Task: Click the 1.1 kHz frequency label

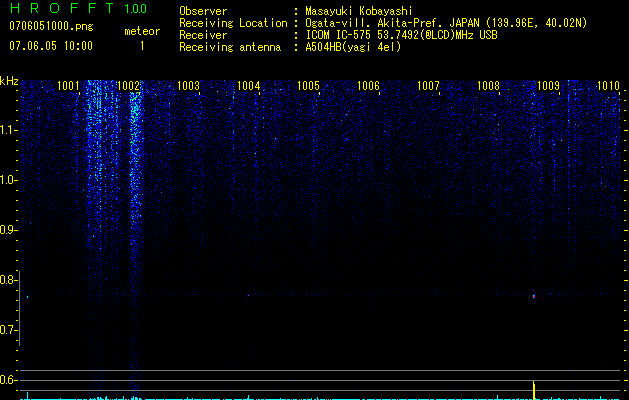Action: pyautogui.click(x=8, y=130)
